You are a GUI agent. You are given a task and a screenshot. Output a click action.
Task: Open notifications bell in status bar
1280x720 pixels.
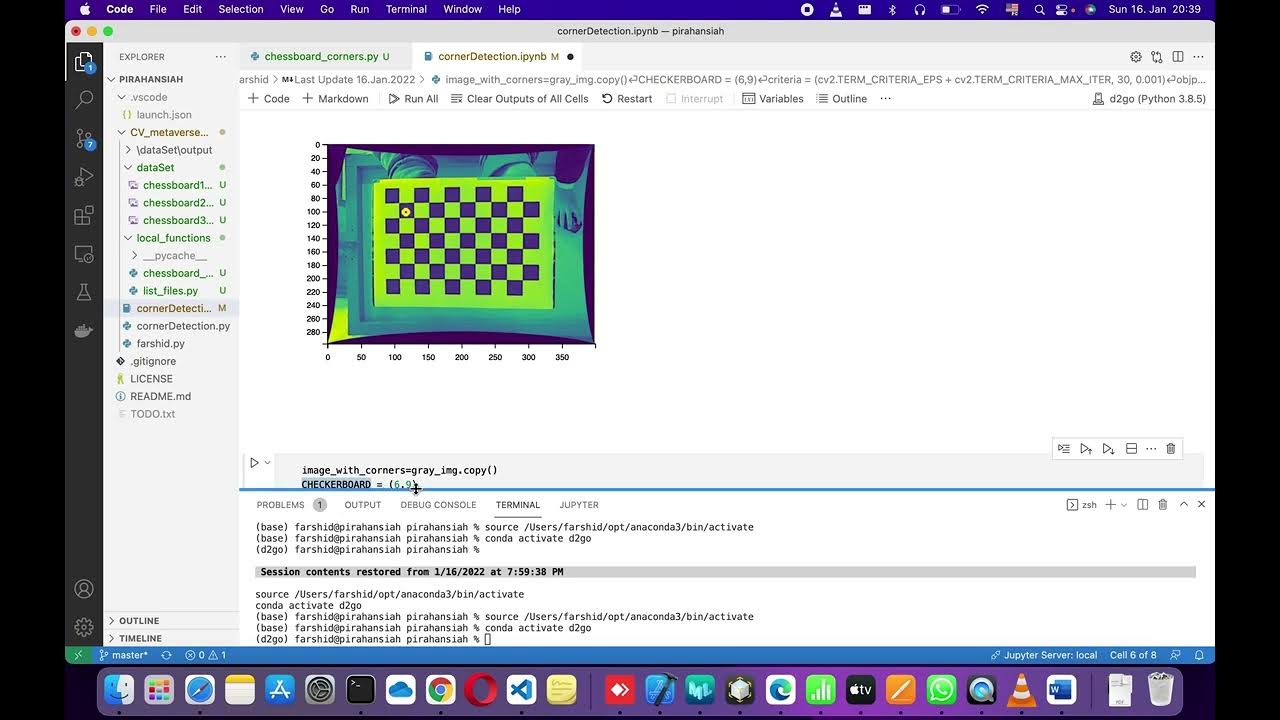pos(1198,655)
